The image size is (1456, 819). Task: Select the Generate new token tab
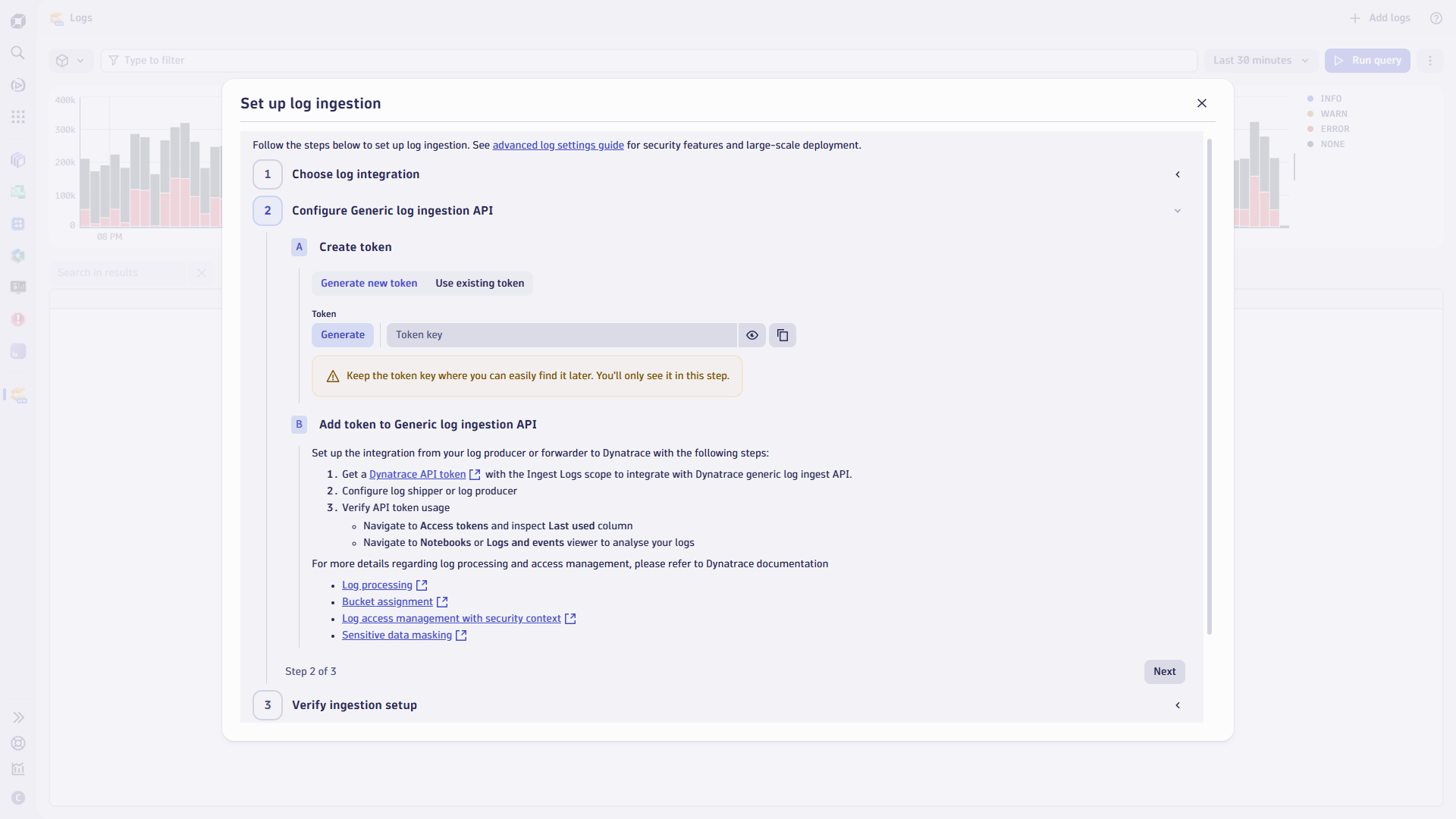(x=369, y=283)
